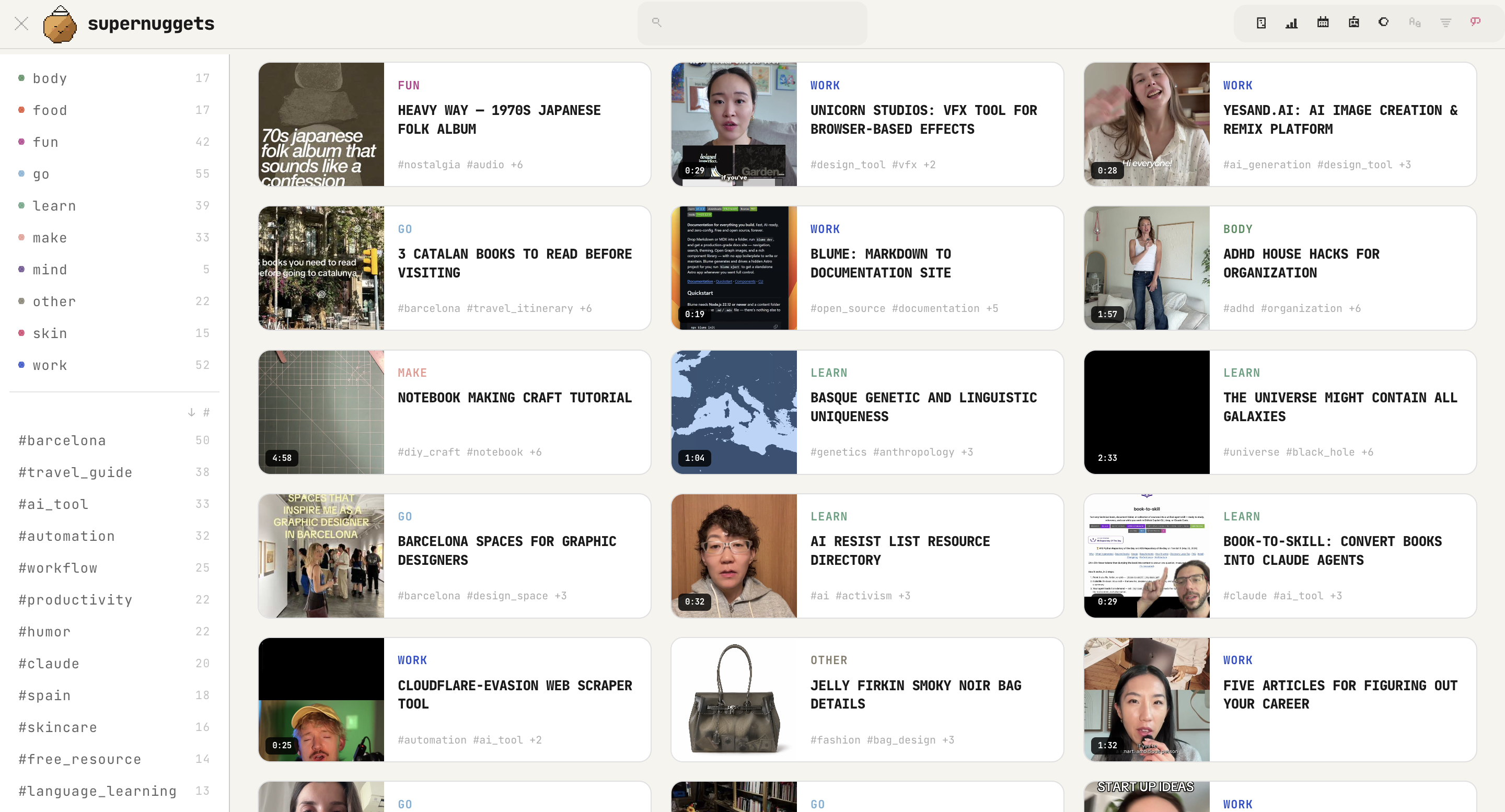Click the MAKE label on notebook card
Screen dimensions: 1505x812
tap(412, 373)
